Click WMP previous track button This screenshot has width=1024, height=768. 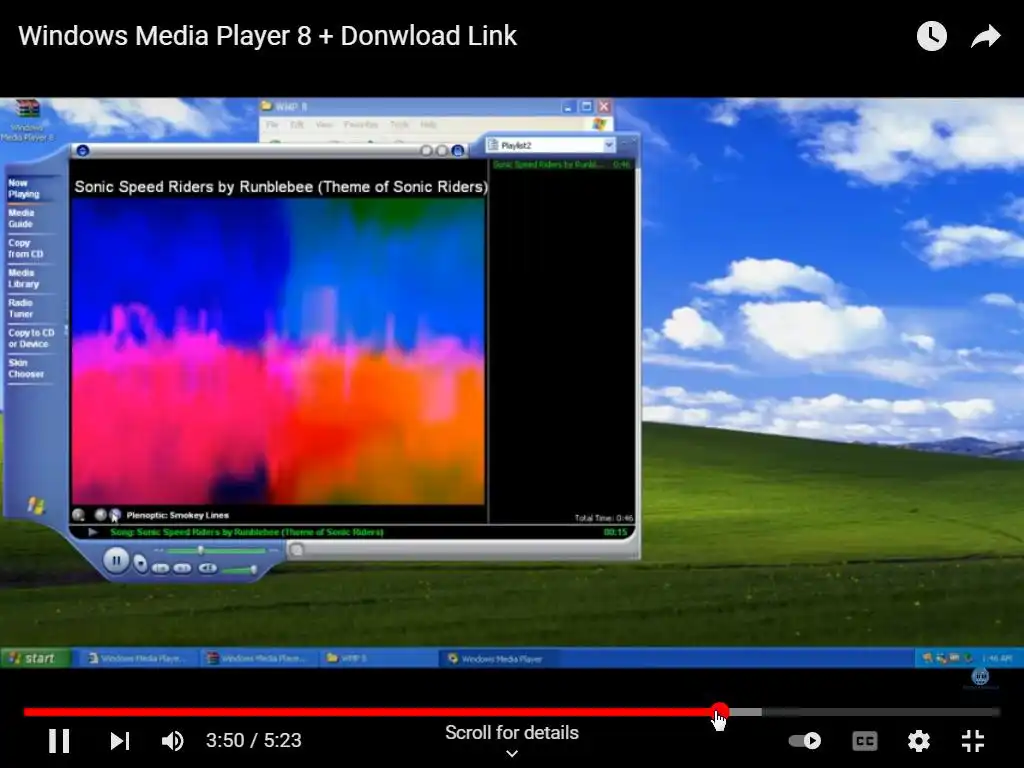(x=161, y=568)
